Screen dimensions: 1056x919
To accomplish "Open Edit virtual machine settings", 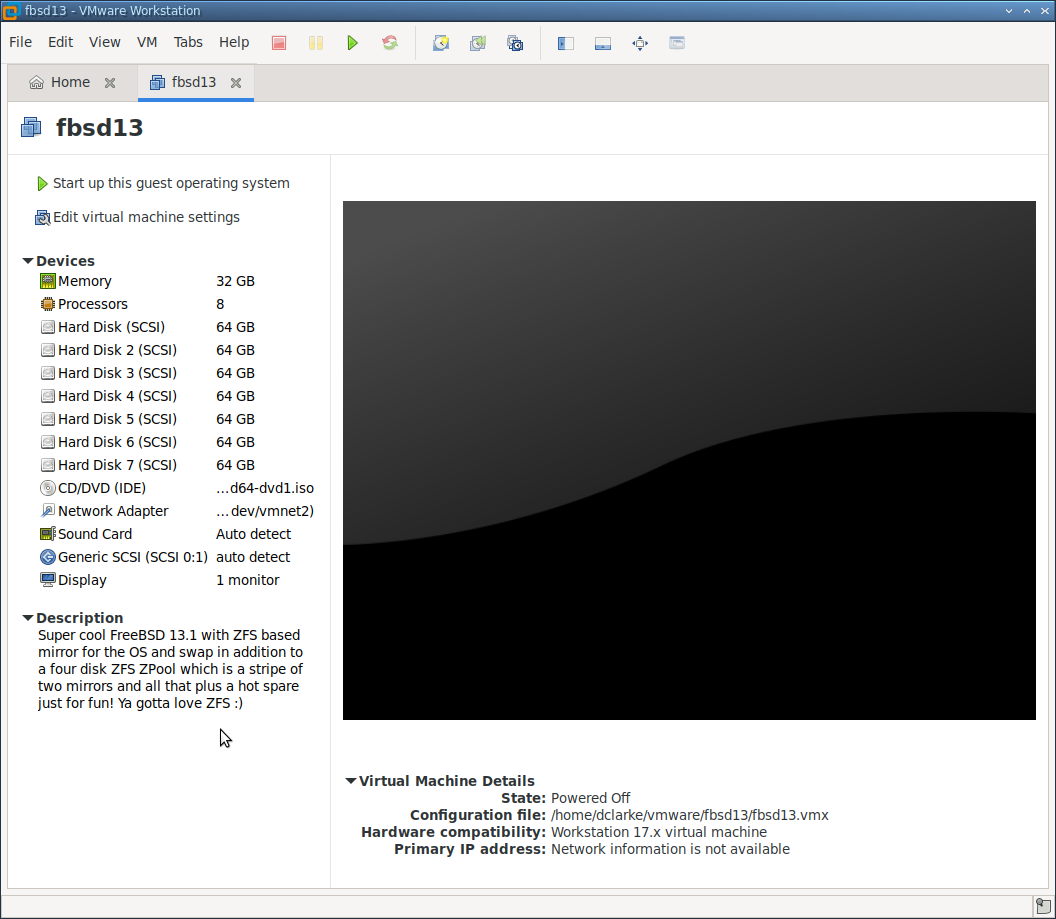I will click(x=137, y=217).
